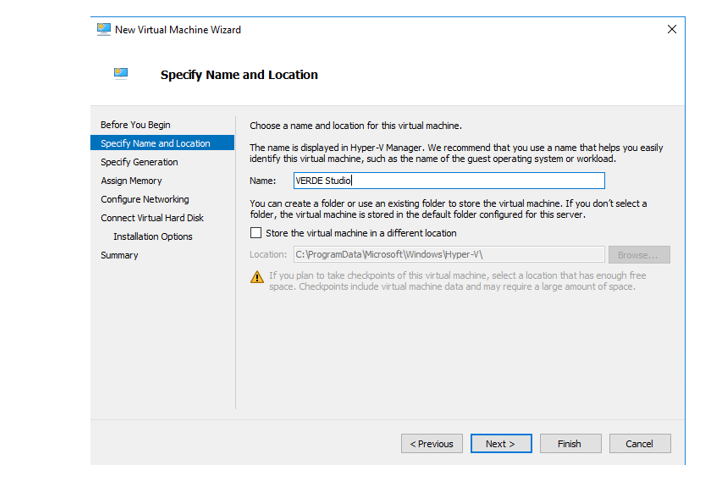
Task: Click the Previous button
Action: coord(432,443)
